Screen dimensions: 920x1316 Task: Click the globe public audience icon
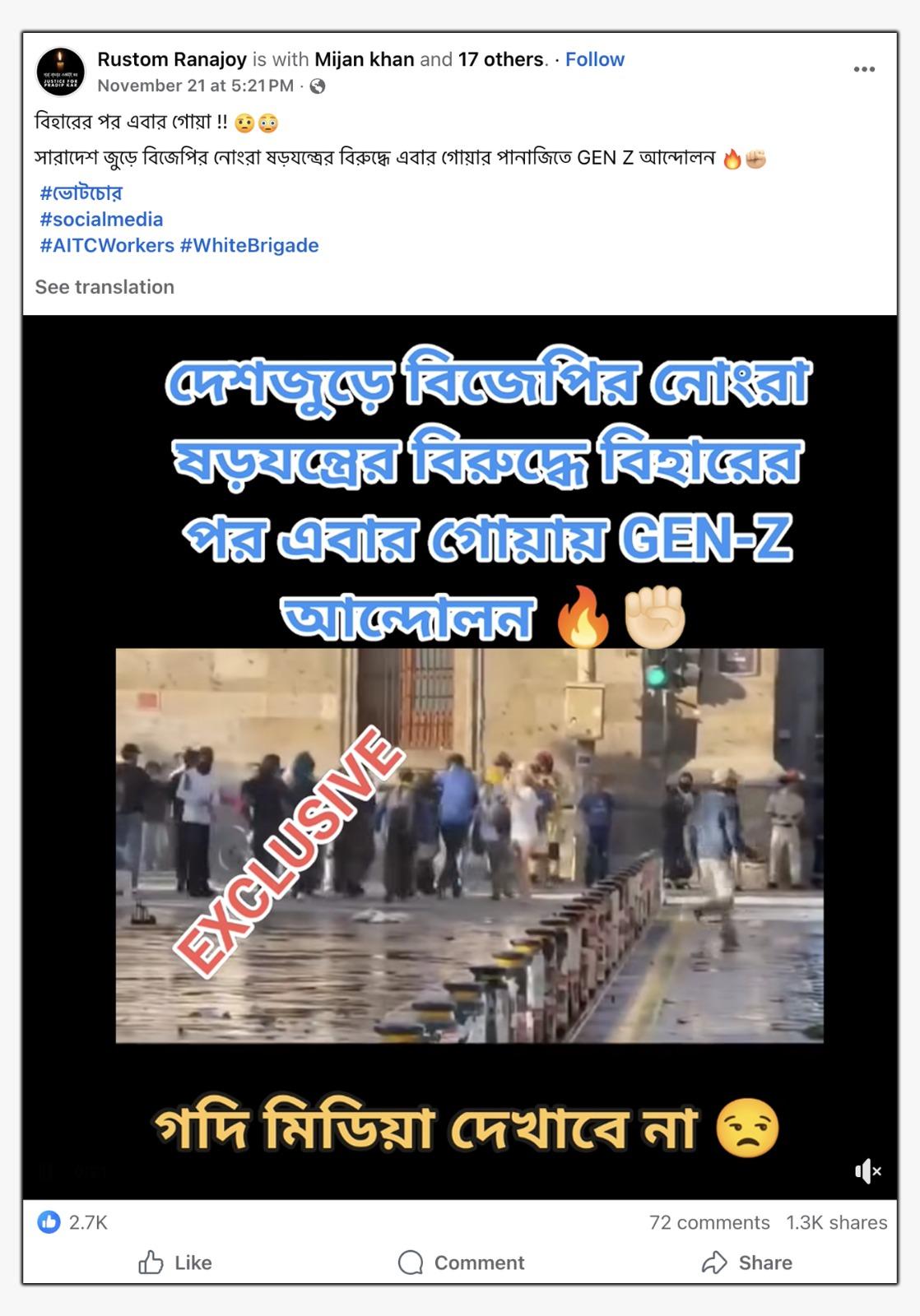pos(317,86)
